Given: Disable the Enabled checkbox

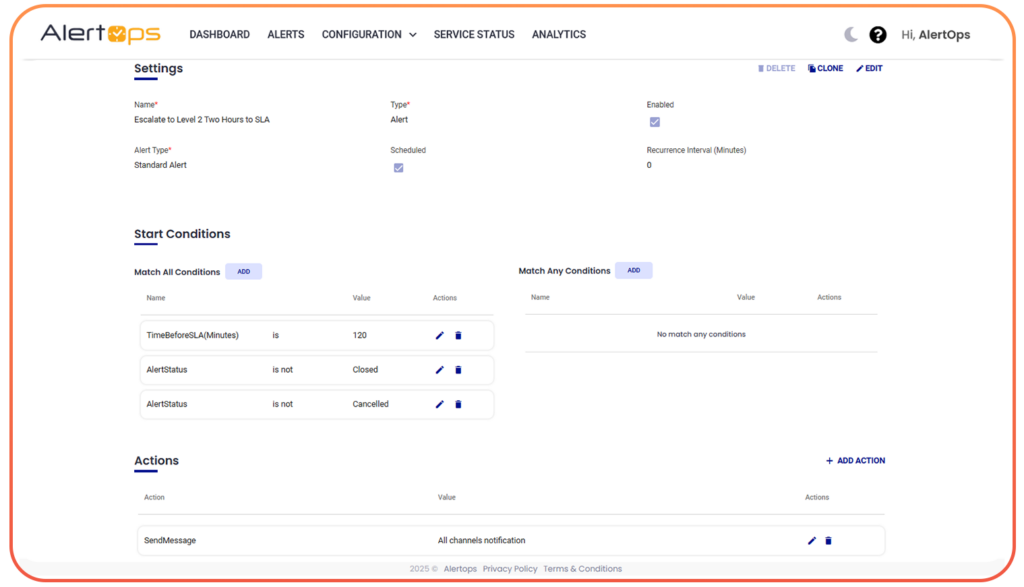Looking at the screenshot, I should (x=654, y=121).
